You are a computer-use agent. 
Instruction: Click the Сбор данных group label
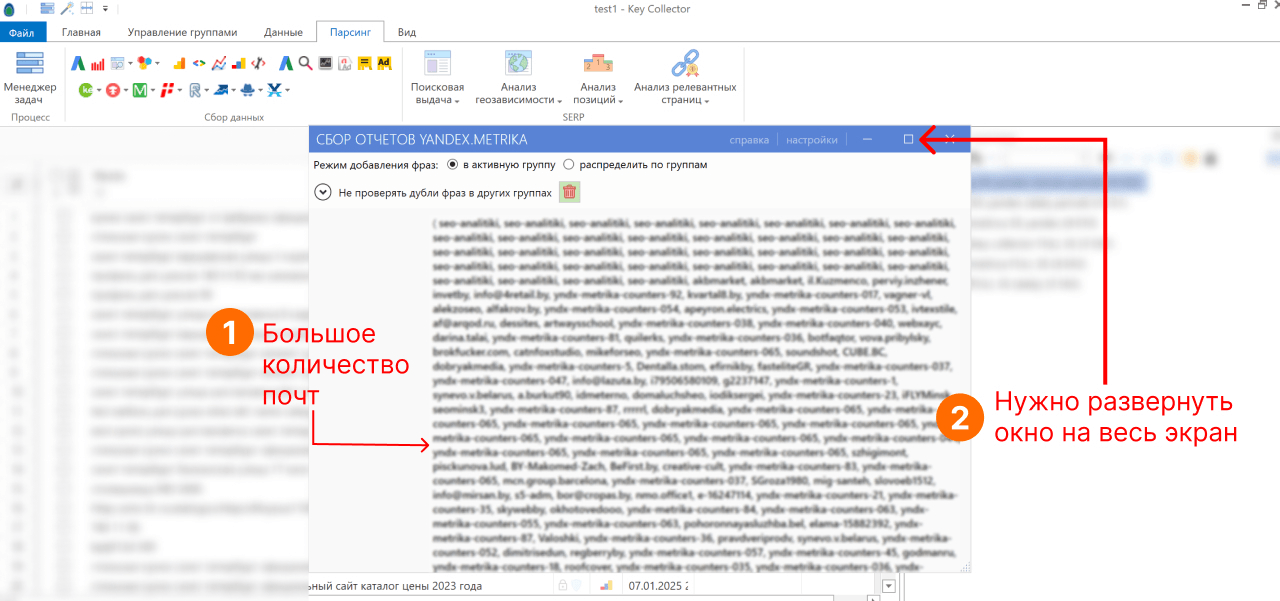(234, 117)
